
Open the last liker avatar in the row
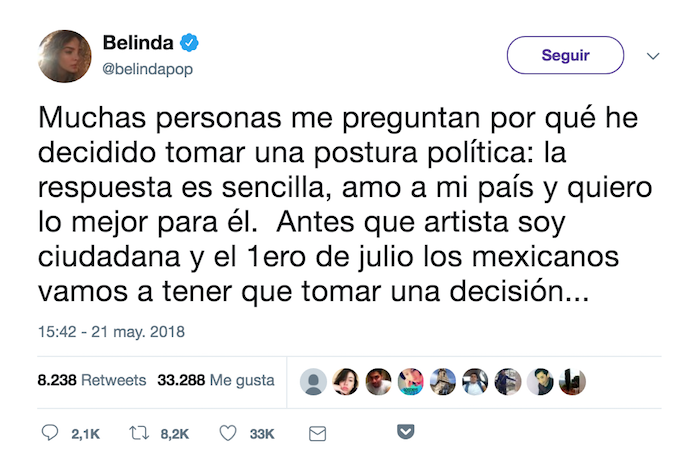[x=573, y=381]
